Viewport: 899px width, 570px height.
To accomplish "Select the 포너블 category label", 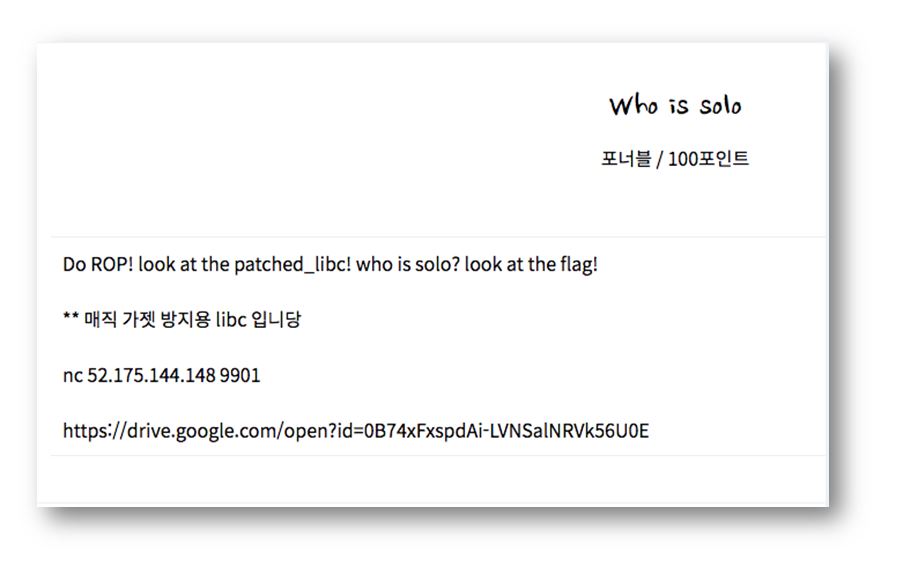I will 625,159.
